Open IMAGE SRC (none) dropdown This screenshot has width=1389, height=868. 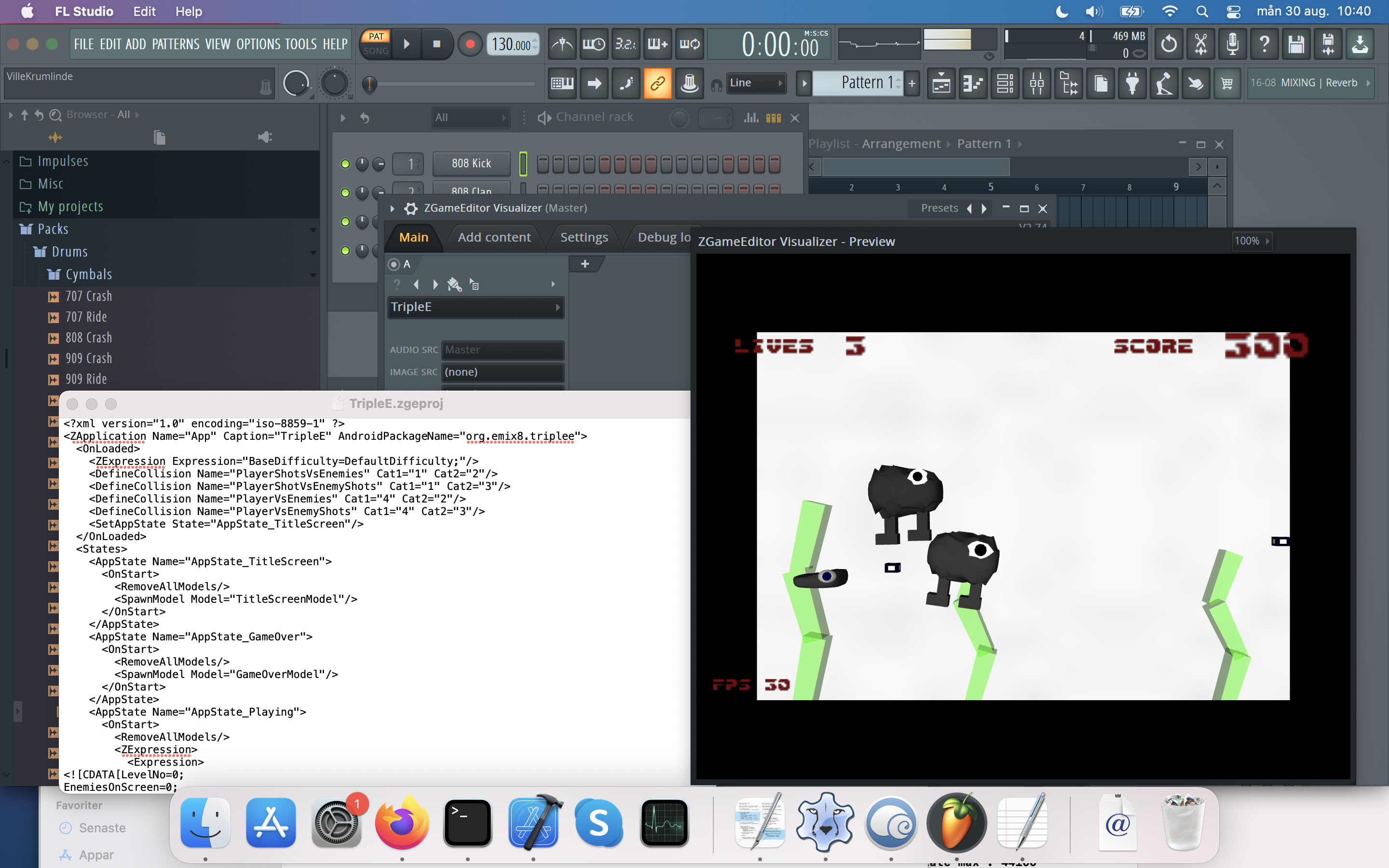(x=503, y=372)
